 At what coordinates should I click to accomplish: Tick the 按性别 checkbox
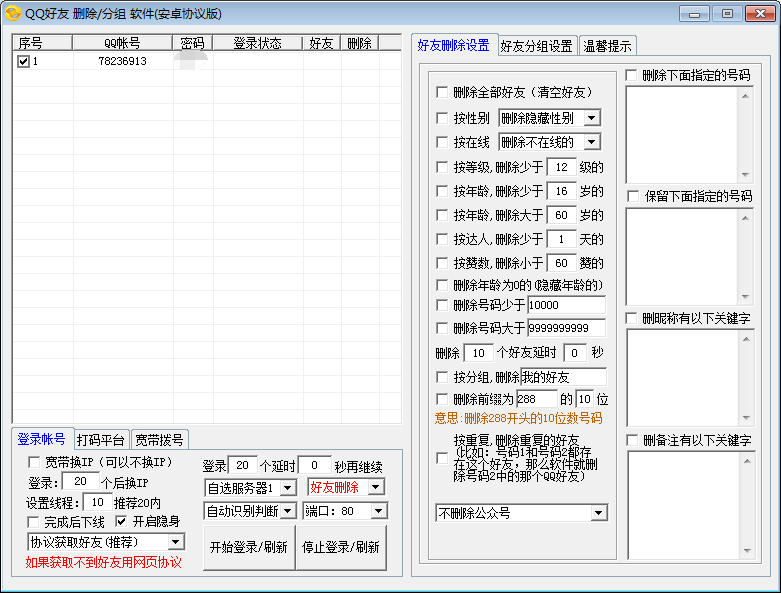click(x=441, y=118)
